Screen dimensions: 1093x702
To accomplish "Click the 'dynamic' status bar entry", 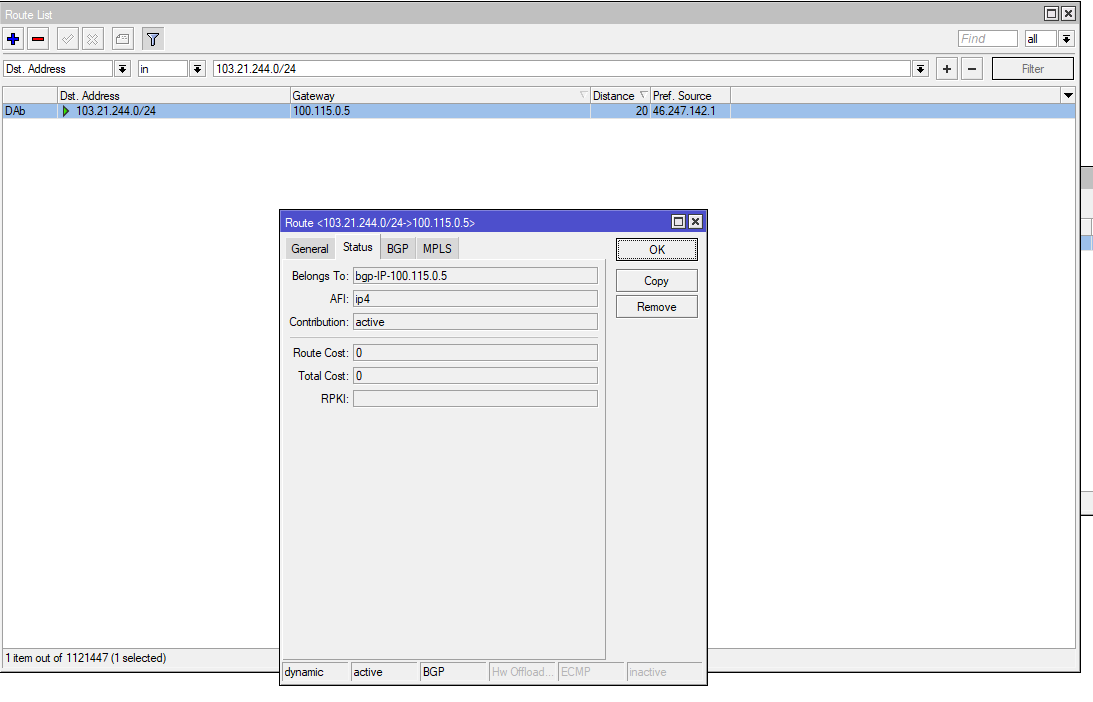I will click(315, 672).
